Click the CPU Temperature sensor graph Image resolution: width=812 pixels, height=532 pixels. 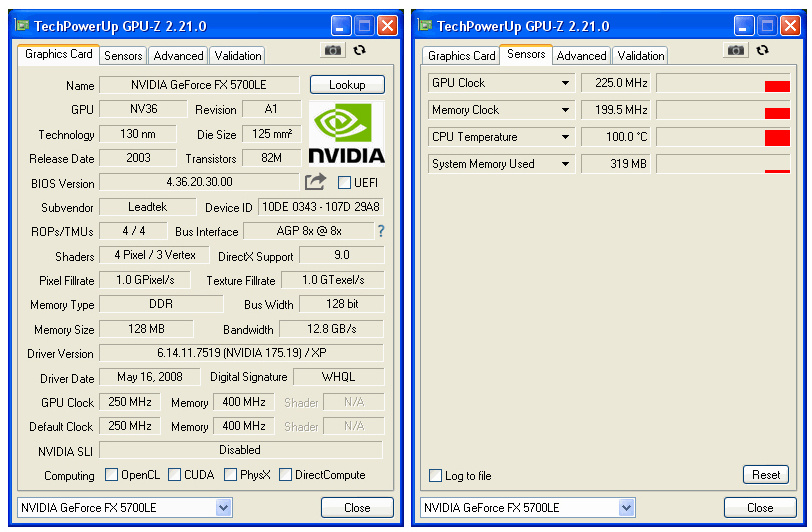(x=723, y=137)
